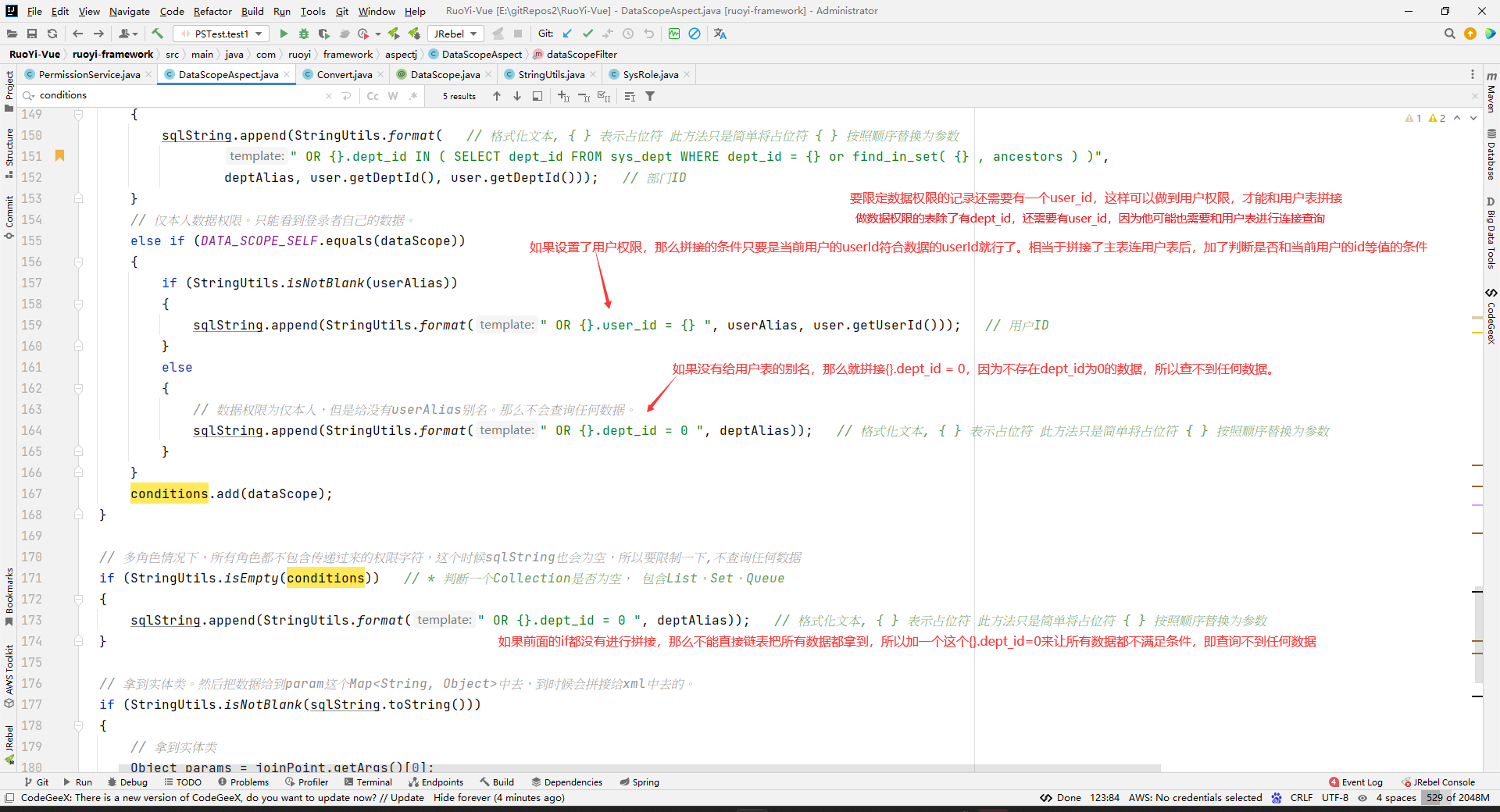Open the Event Log panel
Screen dimensions: 1500x812
coord(1355,782)
